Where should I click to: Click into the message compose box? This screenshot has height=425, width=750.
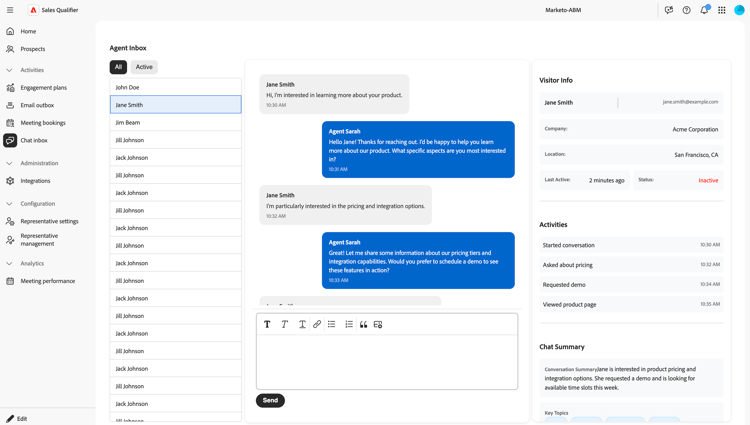pos(387,362)
